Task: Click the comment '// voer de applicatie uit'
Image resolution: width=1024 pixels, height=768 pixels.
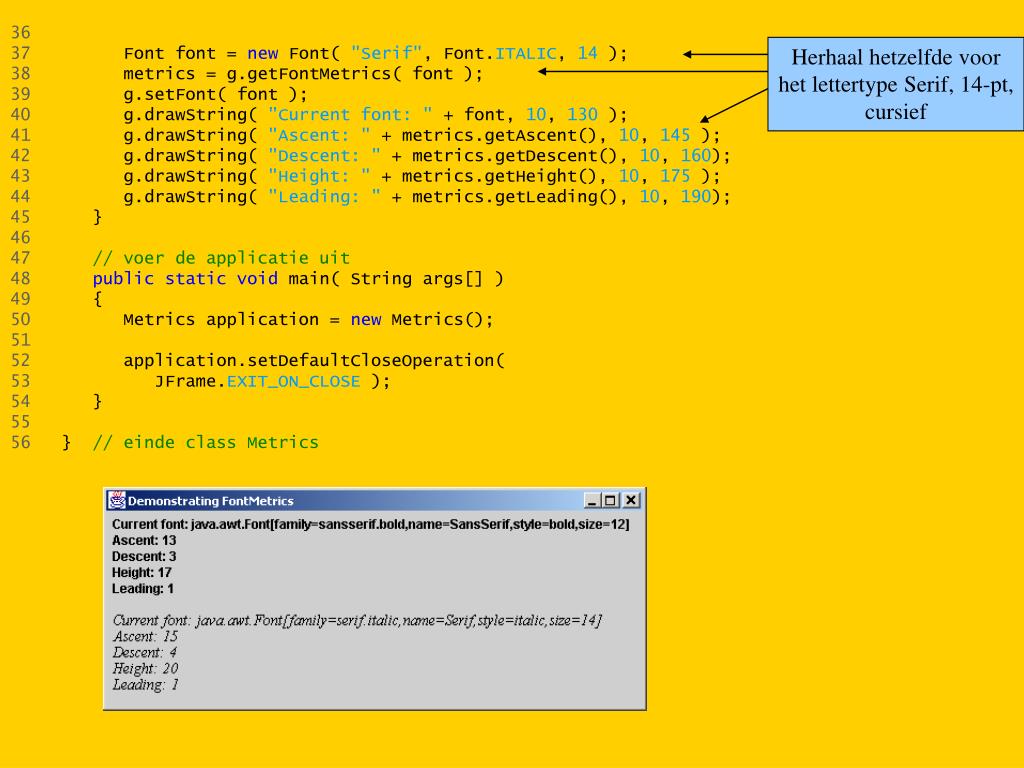Action: (221, 258)
